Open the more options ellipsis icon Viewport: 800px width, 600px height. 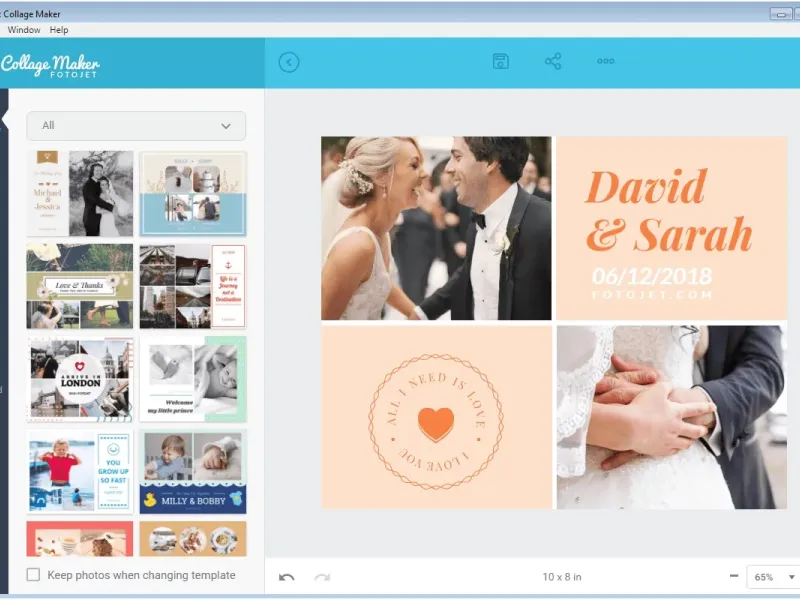[606, 61]
